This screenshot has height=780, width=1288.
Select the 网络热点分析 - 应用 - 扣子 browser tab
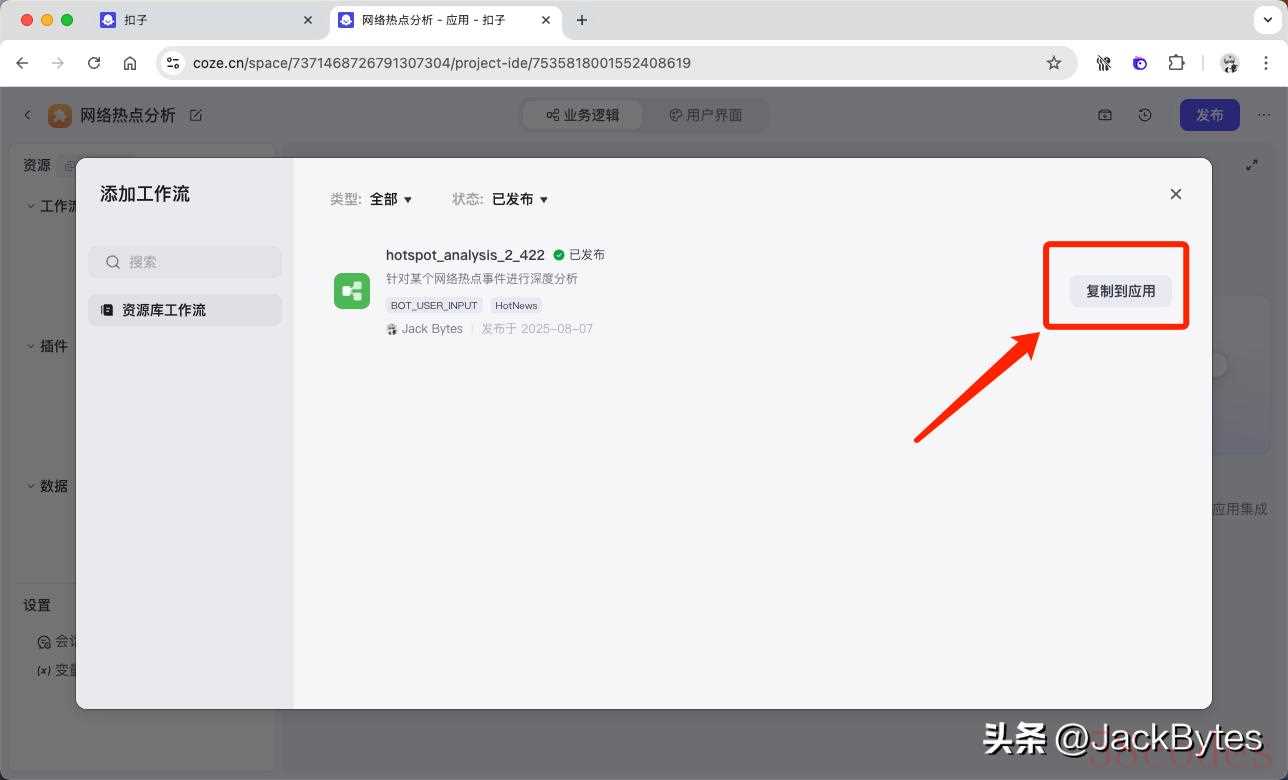pos(446,20)
